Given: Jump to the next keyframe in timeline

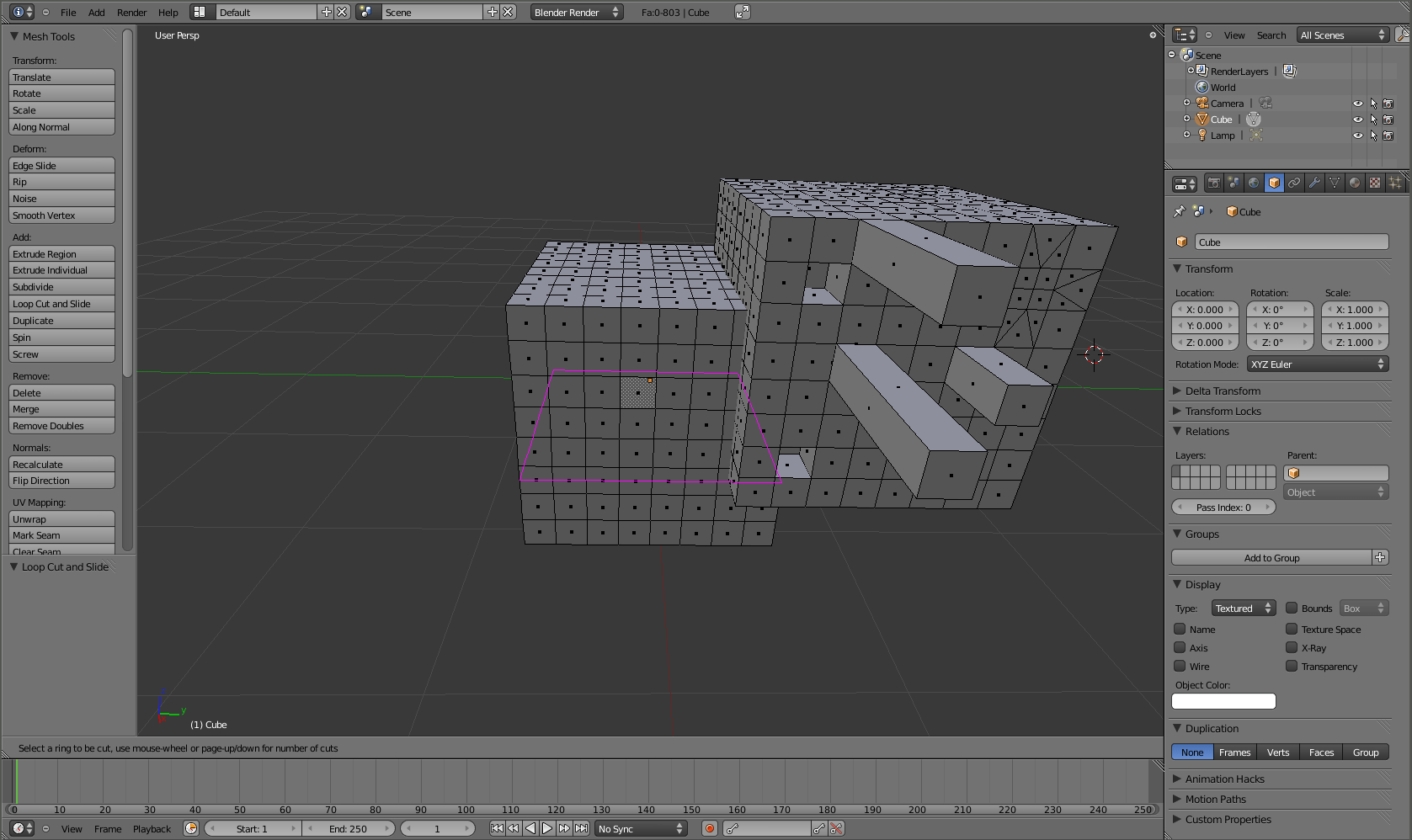Looking at the screenshot, I should pos(564,828).
